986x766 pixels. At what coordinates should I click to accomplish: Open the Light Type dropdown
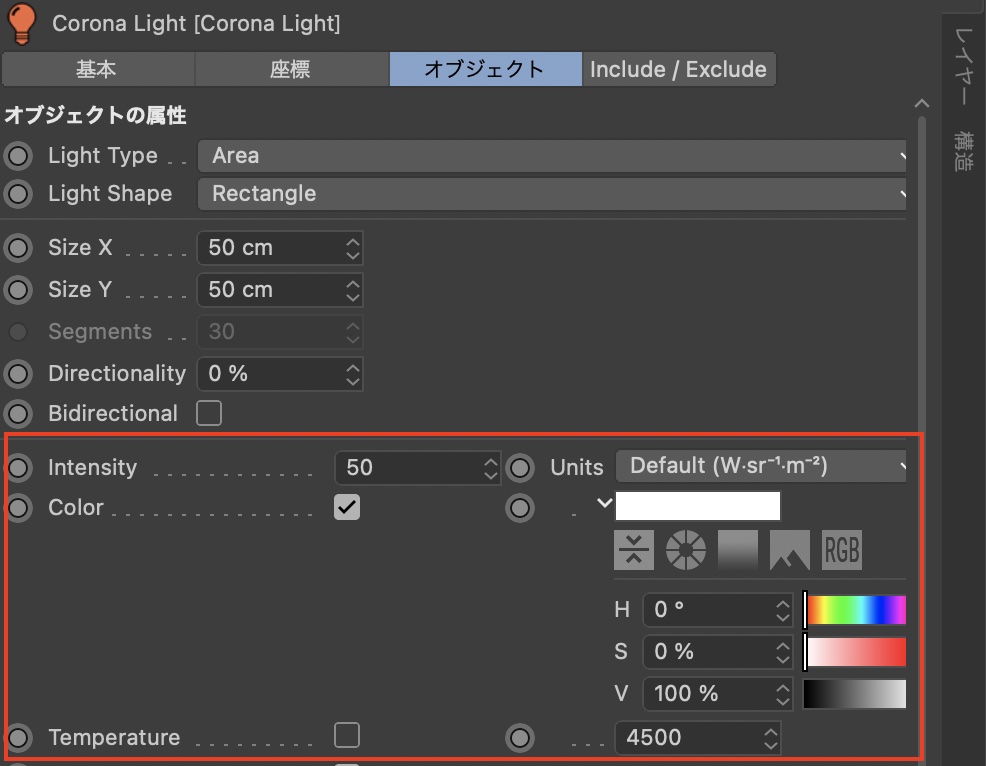pos(553,156)
